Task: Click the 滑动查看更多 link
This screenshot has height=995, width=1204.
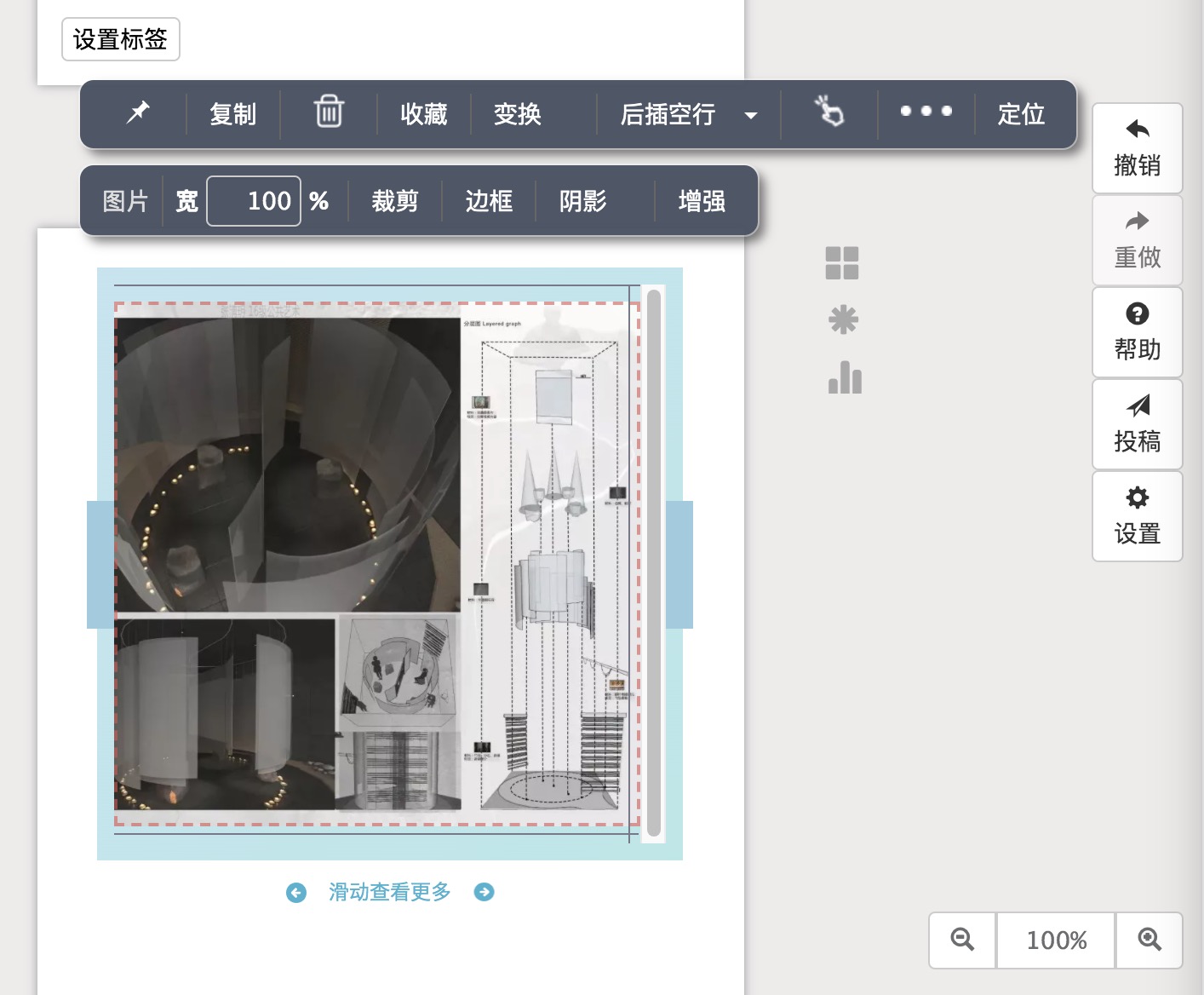Action: point(389,891)
